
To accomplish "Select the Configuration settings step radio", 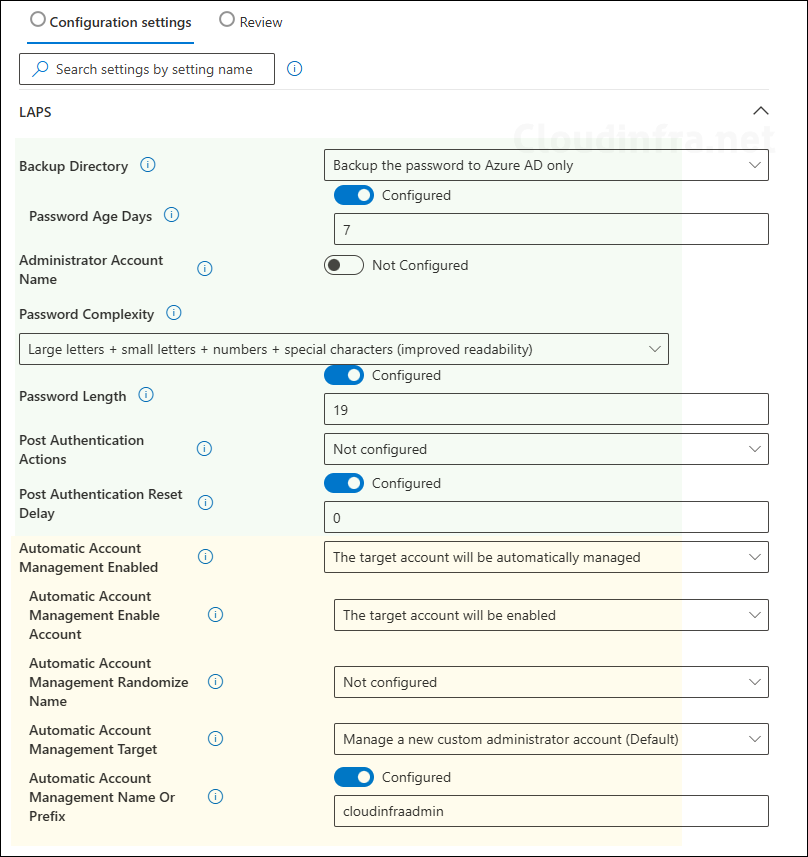I will (x=38, y=20).
